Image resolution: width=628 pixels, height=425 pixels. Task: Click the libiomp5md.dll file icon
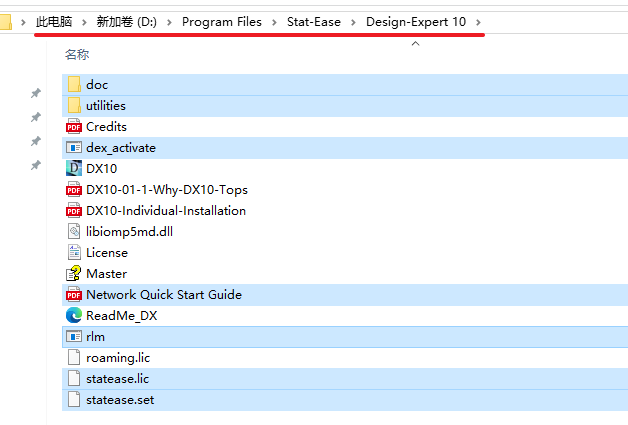point(73,232)
